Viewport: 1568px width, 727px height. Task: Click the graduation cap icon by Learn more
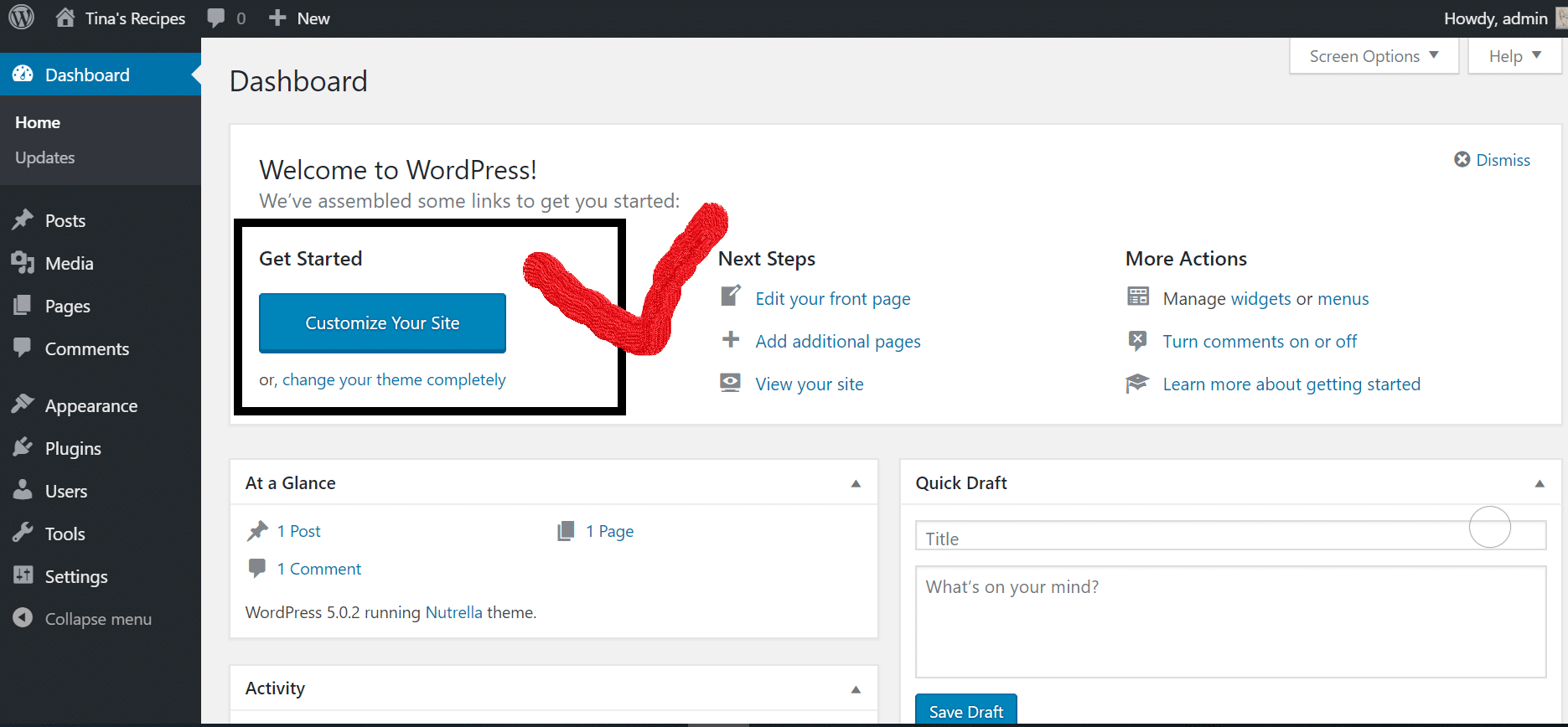[x=1137, y=384]
